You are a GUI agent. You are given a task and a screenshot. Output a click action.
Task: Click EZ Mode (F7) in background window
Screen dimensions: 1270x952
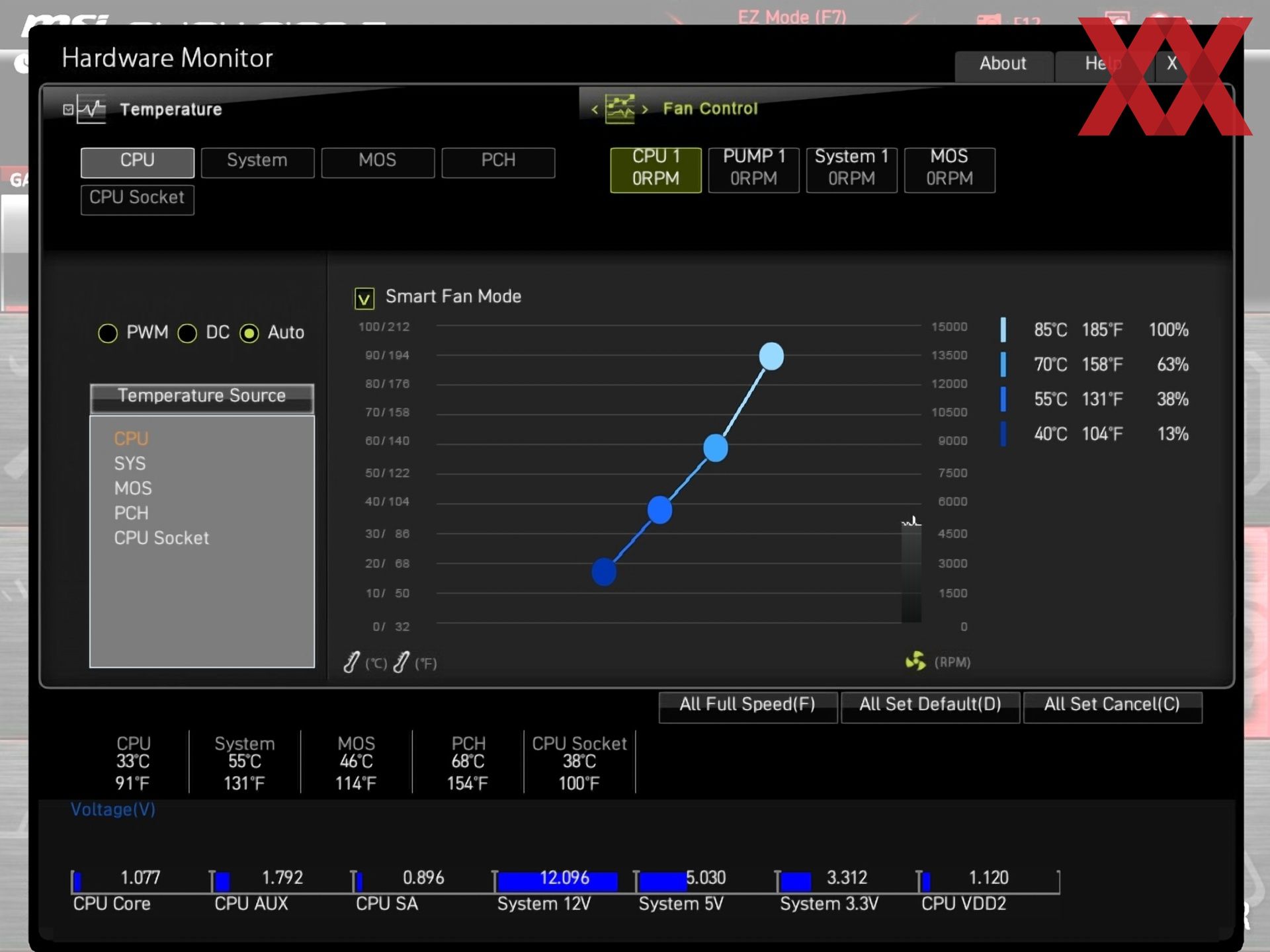(792, 17)
